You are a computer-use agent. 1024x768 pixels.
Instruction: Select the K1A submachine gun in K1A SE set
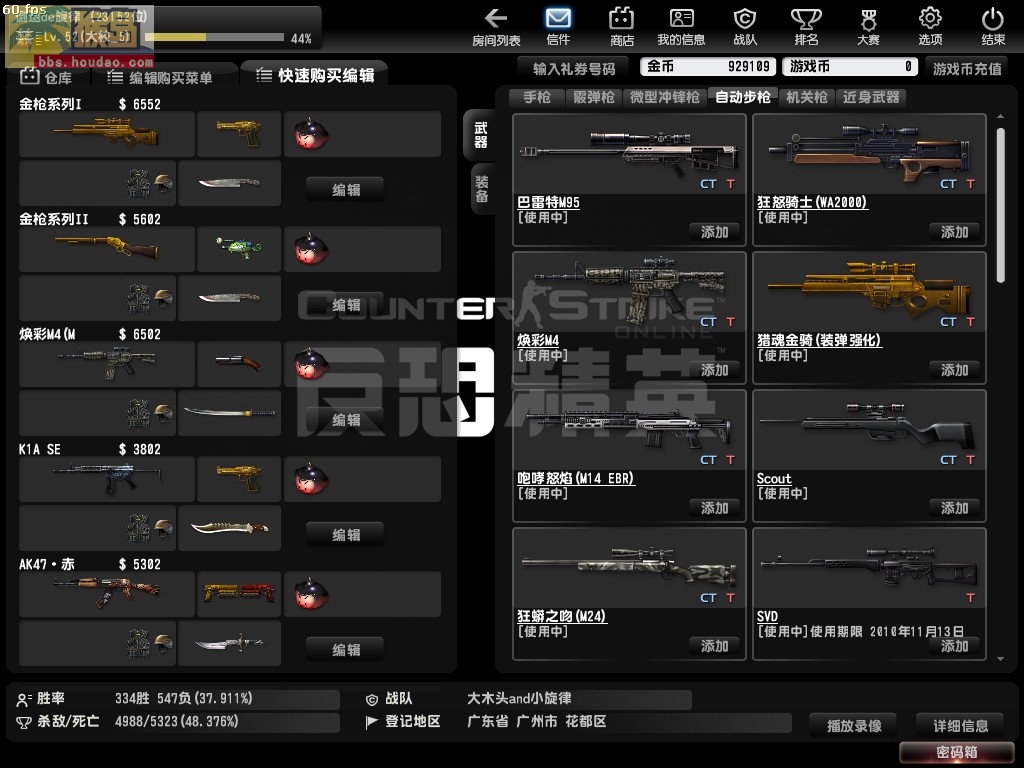point(107,479)
